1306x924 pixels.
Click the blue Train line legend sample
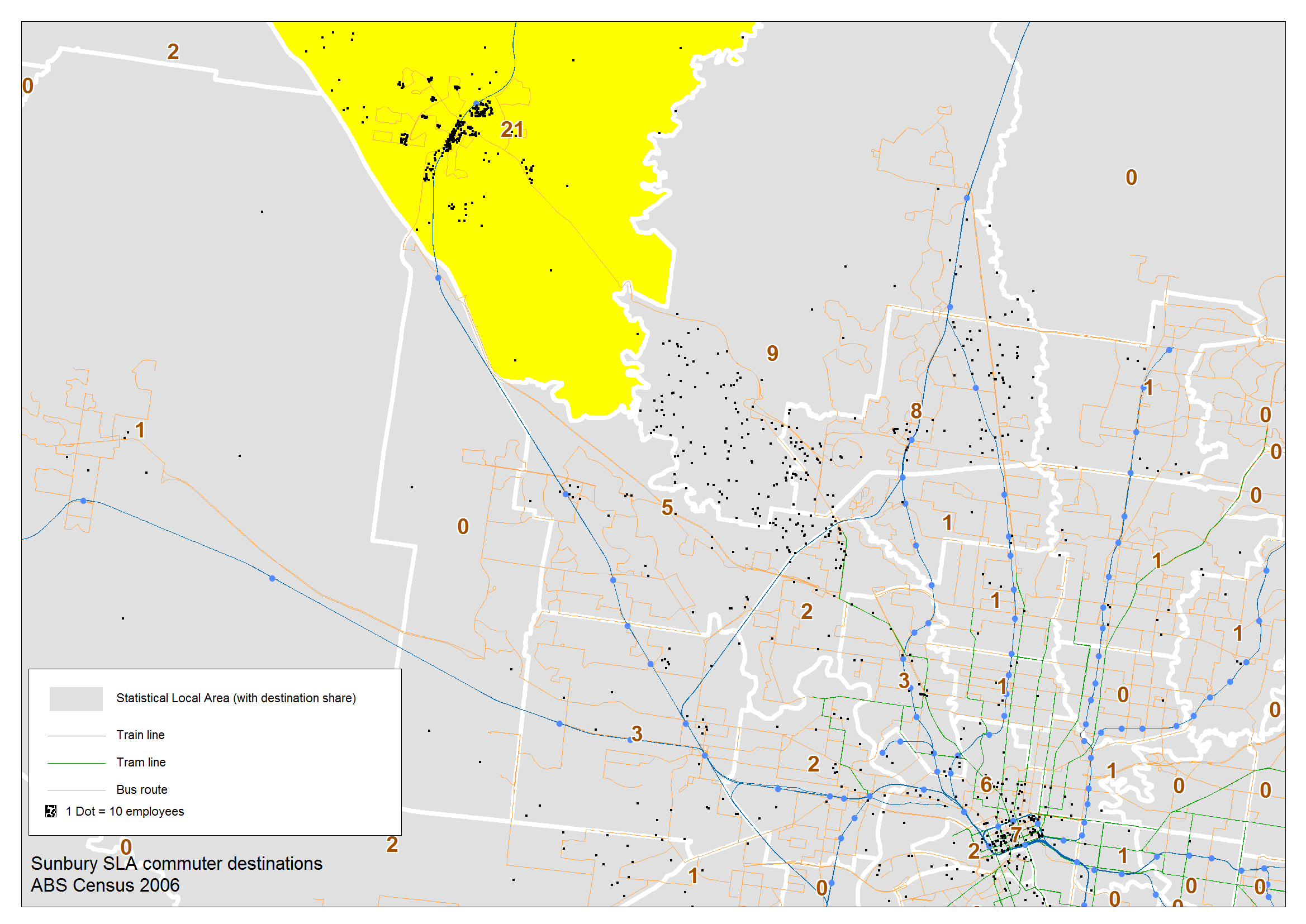pyautogui.click(x=75, y=736)
